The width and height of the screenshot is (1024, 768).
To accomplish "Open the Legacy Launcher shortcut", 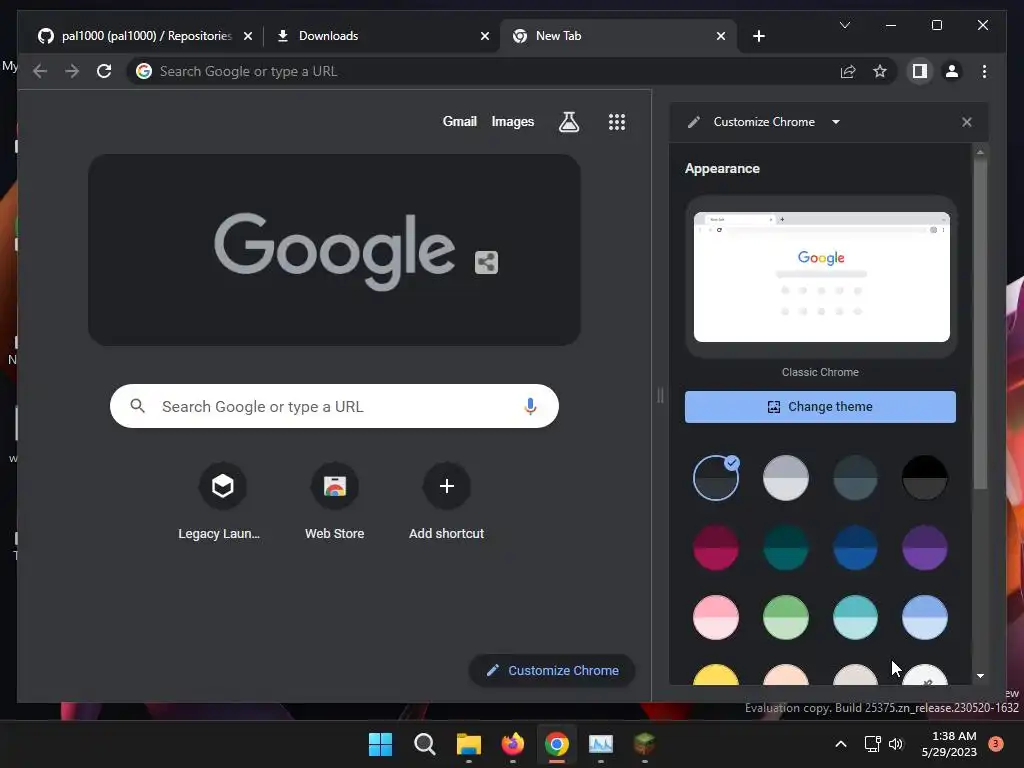I will coord(223,501).
